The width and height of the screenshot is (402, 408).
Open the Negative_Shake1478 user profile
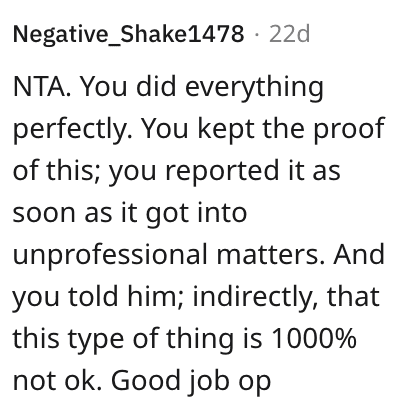[x=128, y=34]
